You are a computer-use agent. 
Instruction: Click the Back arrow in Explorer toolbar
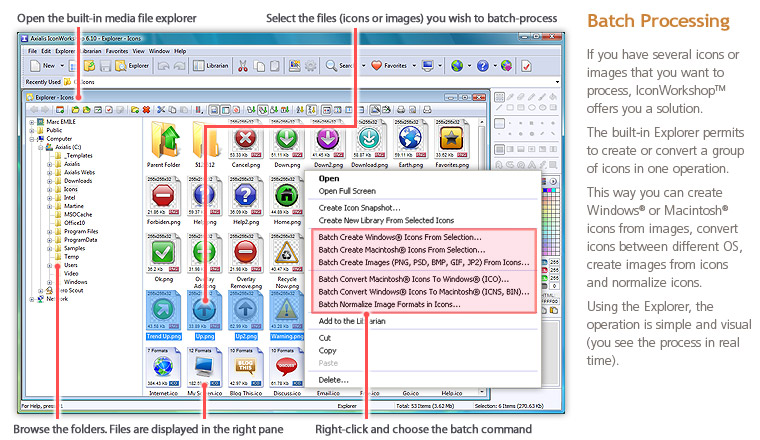(x=34, y=110)
